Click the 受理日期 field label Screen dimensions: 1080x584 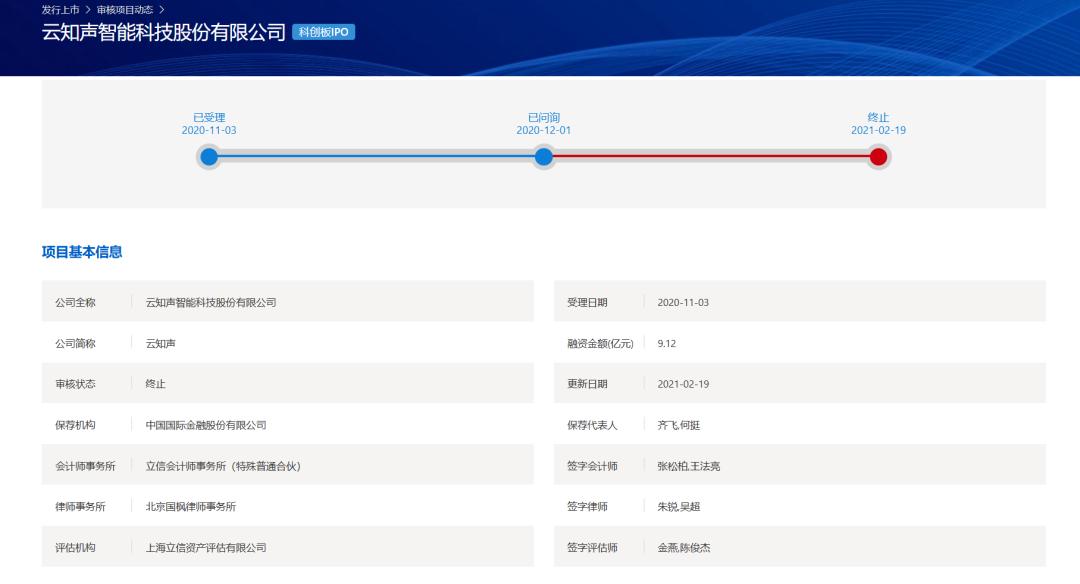tap(587, 302)
